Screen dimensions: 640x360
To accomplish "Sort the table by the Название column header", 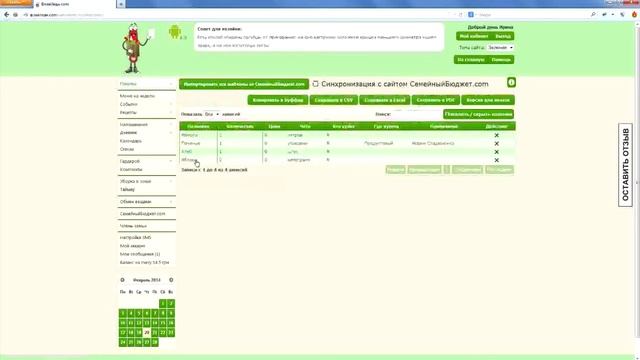I will (198, 127).
